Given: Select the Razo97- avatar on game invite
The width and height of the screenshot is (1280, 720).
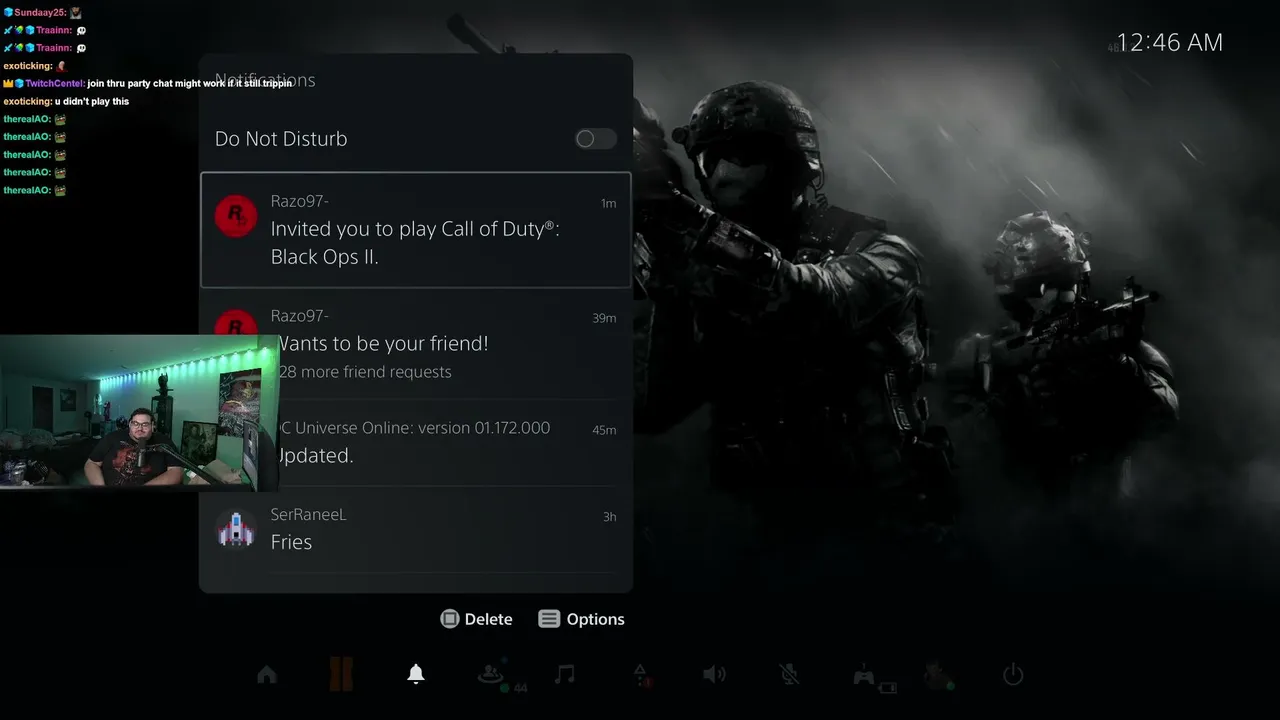Looking at the screenshot, I should click(236, 216).
